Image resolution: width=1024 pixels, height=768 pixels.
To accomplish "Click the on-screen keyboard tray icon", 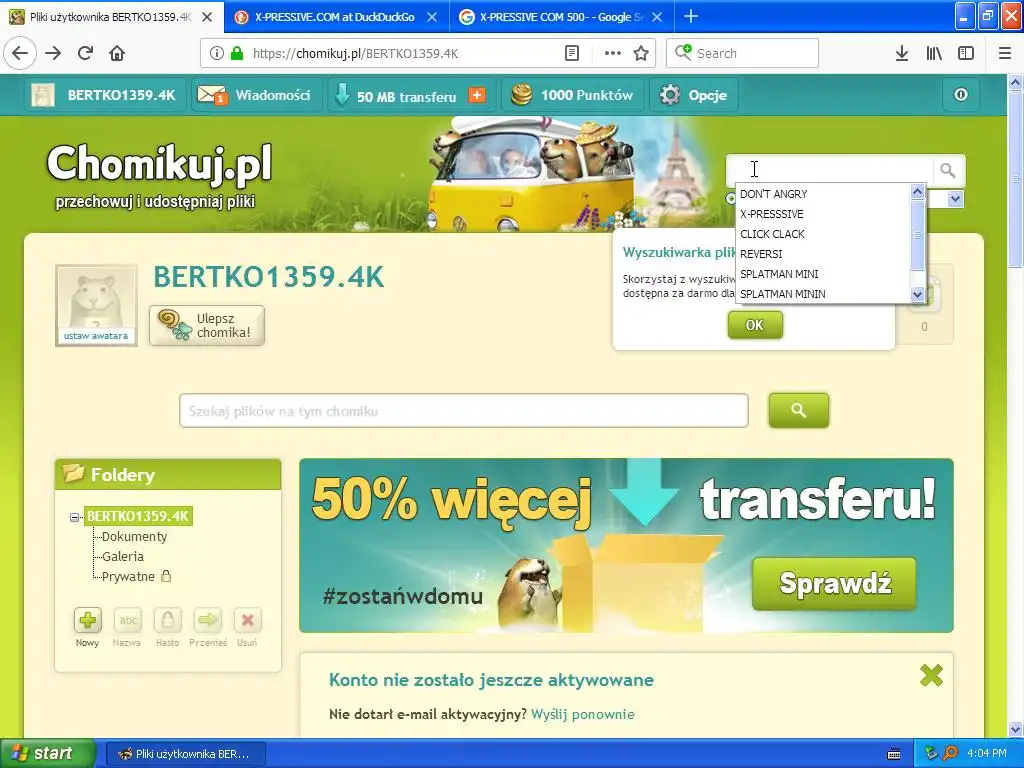I will pyautogui.click(x=894, y=754).
